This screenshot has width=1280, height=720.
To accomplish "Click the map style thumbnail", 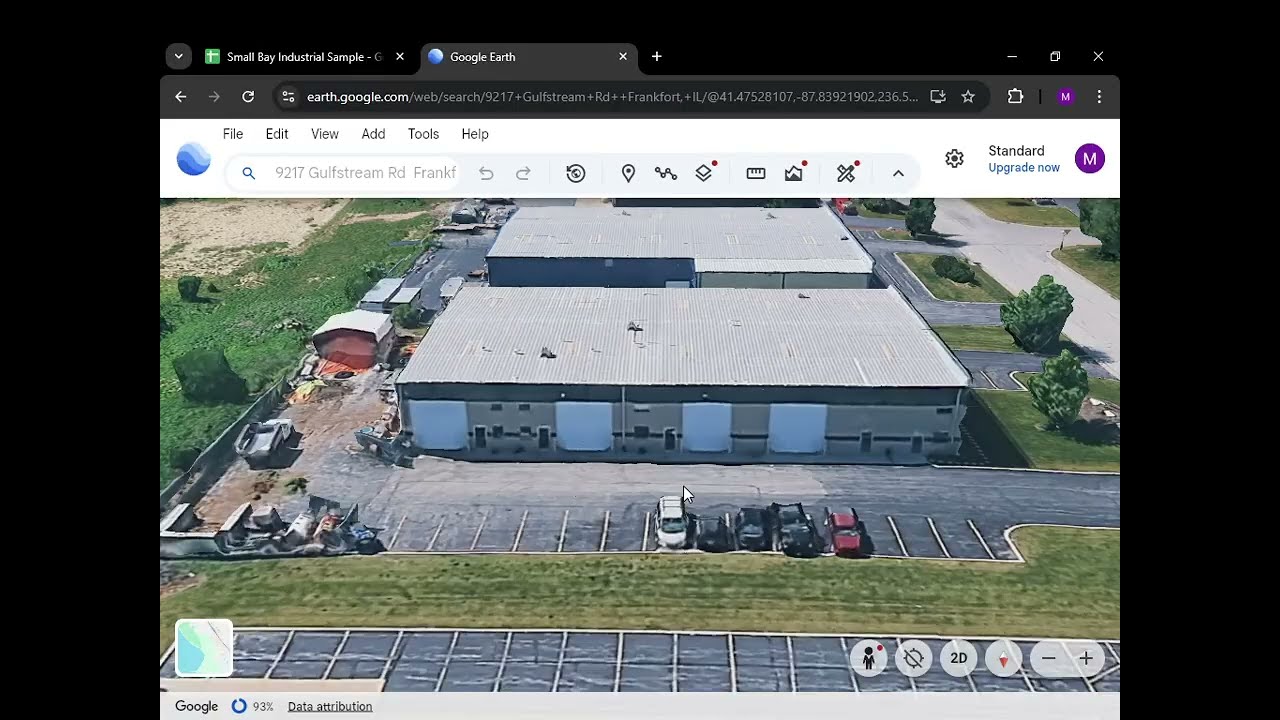I will click(x=204, y=648).
